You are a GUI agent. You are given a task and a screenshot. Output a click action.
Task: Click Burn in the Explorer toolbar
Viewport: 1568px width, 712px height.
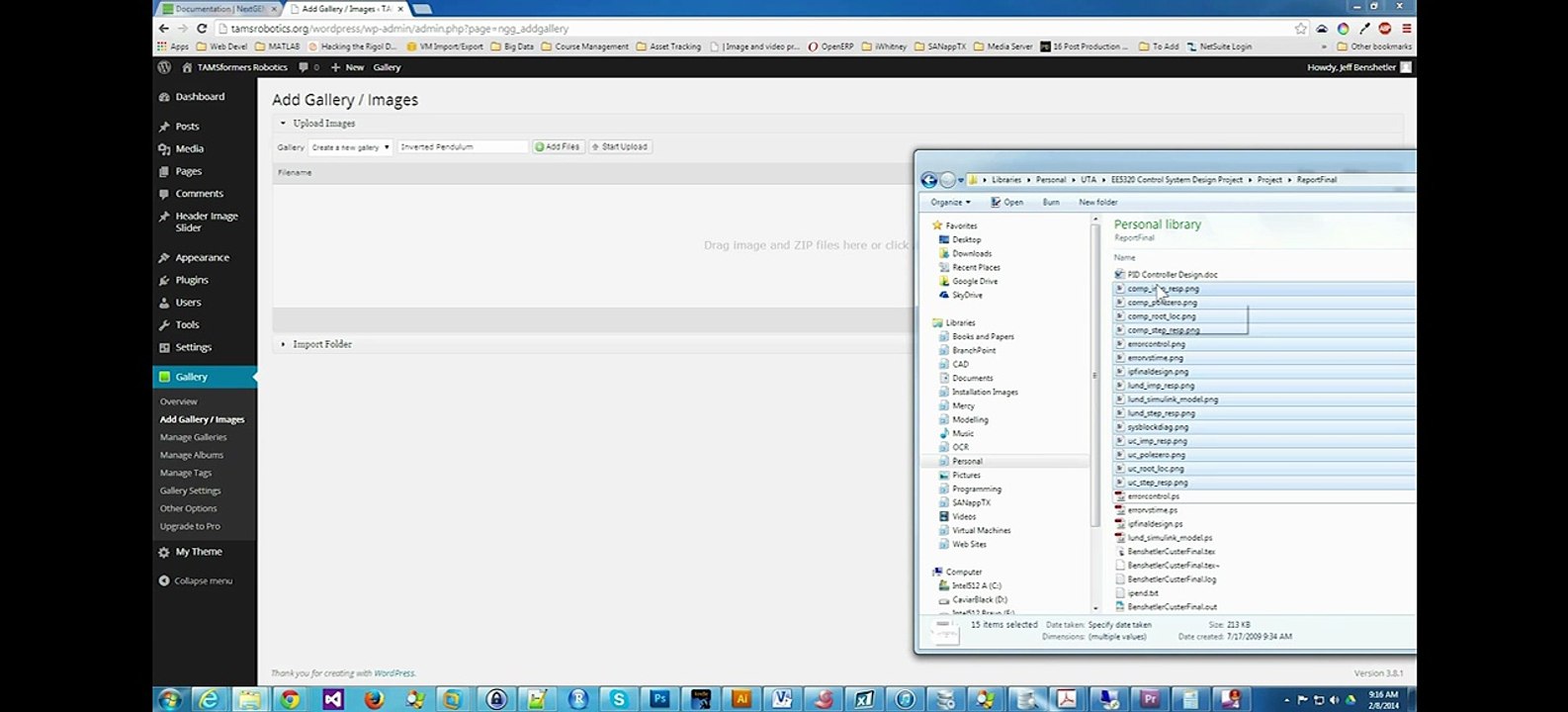coord(1051,203)
